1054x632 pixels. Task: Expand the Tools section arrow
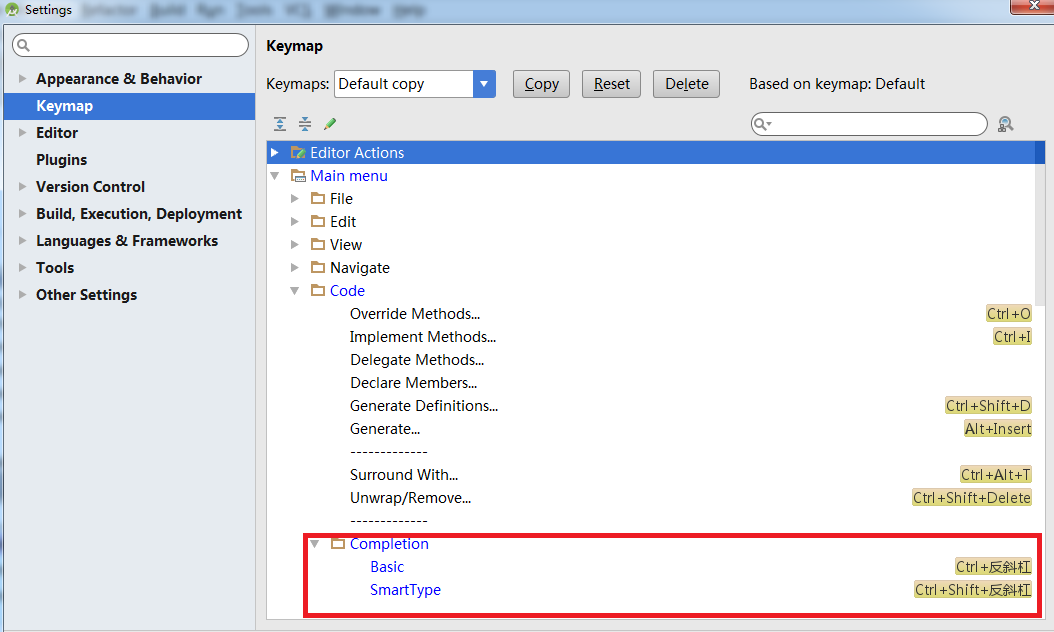click(22, 267)
